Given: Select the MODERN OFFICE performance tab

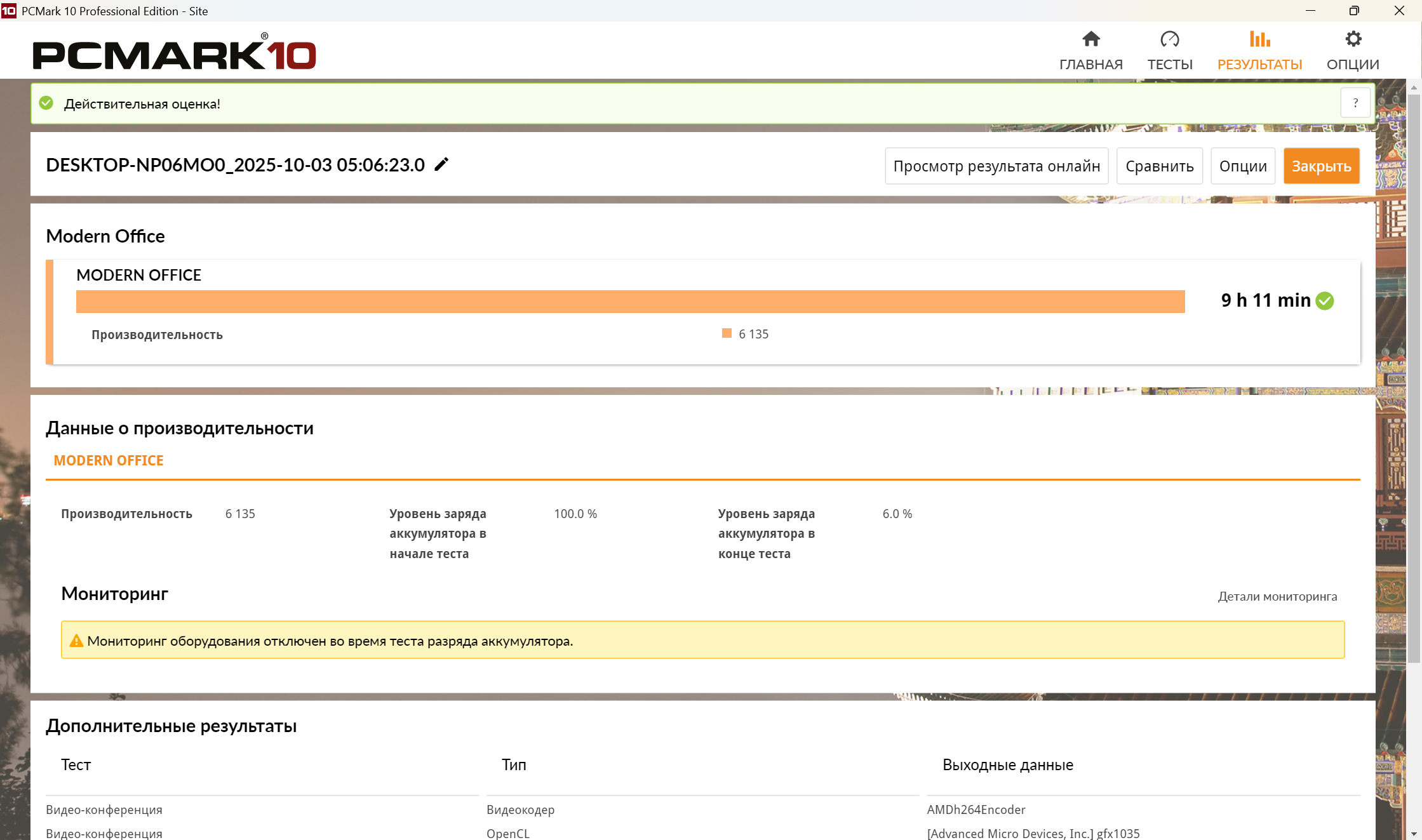Looking at the screenshot, I should click(109, 460).
